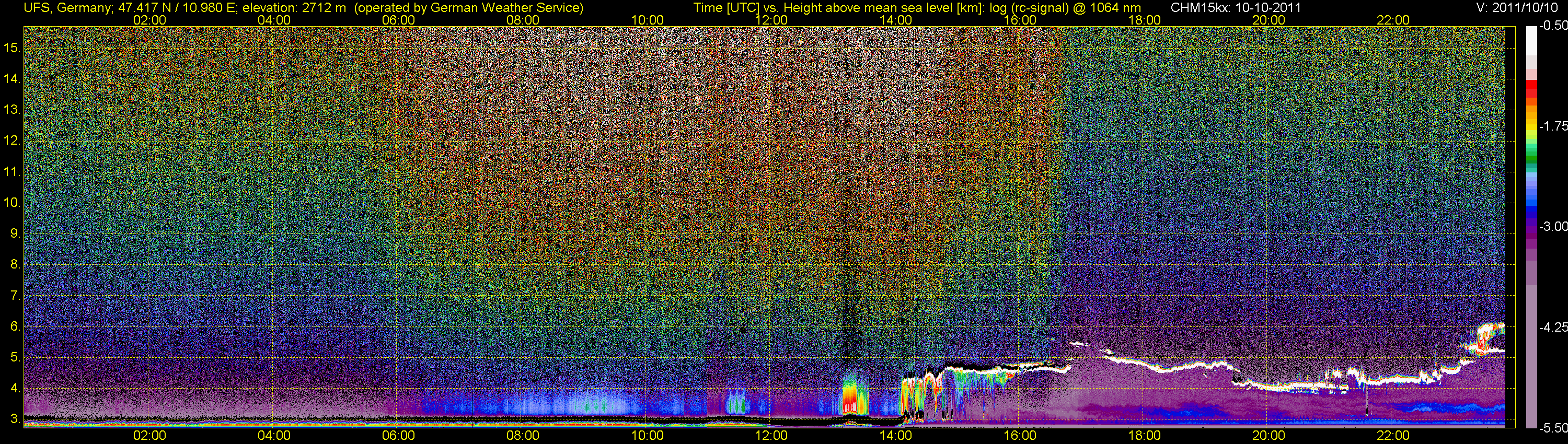The height and width of the screenshot is (444, 1568).
Task: Click bottom time axis label '12:00'
Action: click(x=771, y=436)
